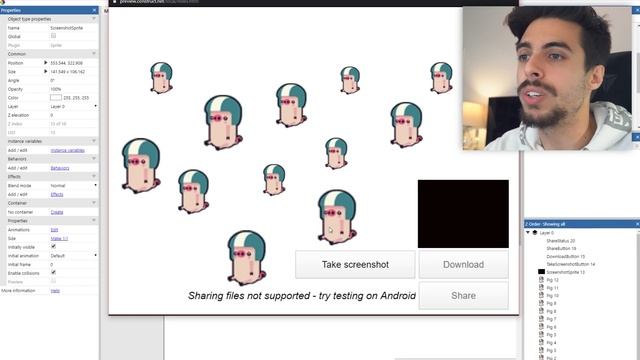
Task: Click the Properties panel title bar
Action: (x=49, y=10)
